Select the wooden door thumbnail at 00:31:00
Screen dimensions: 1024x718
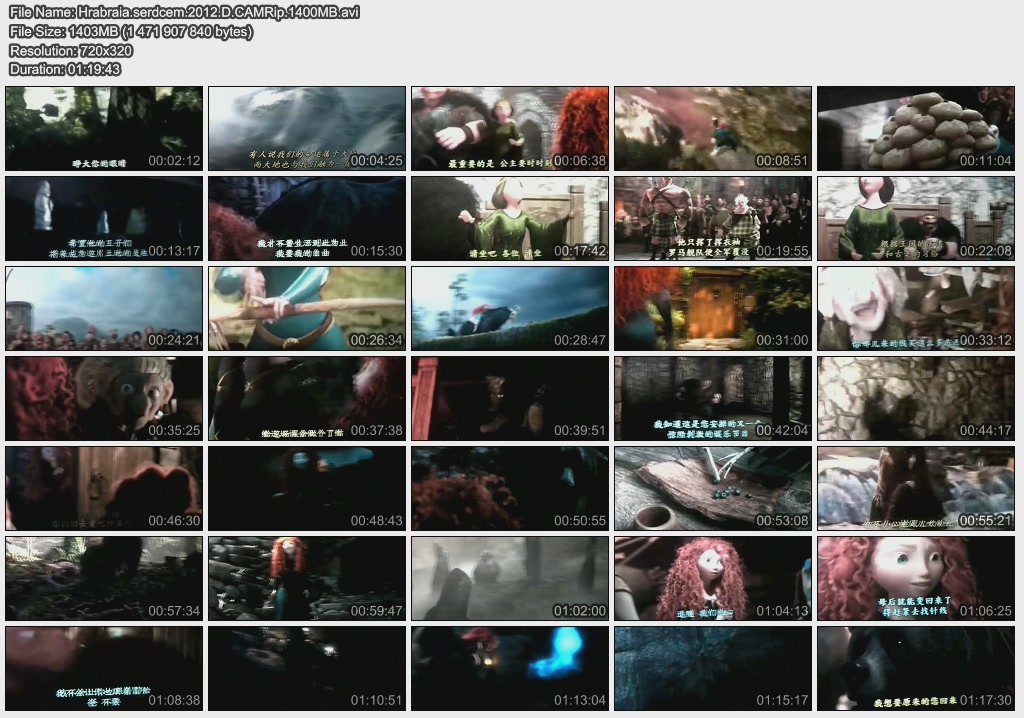(x=713, y=308)
